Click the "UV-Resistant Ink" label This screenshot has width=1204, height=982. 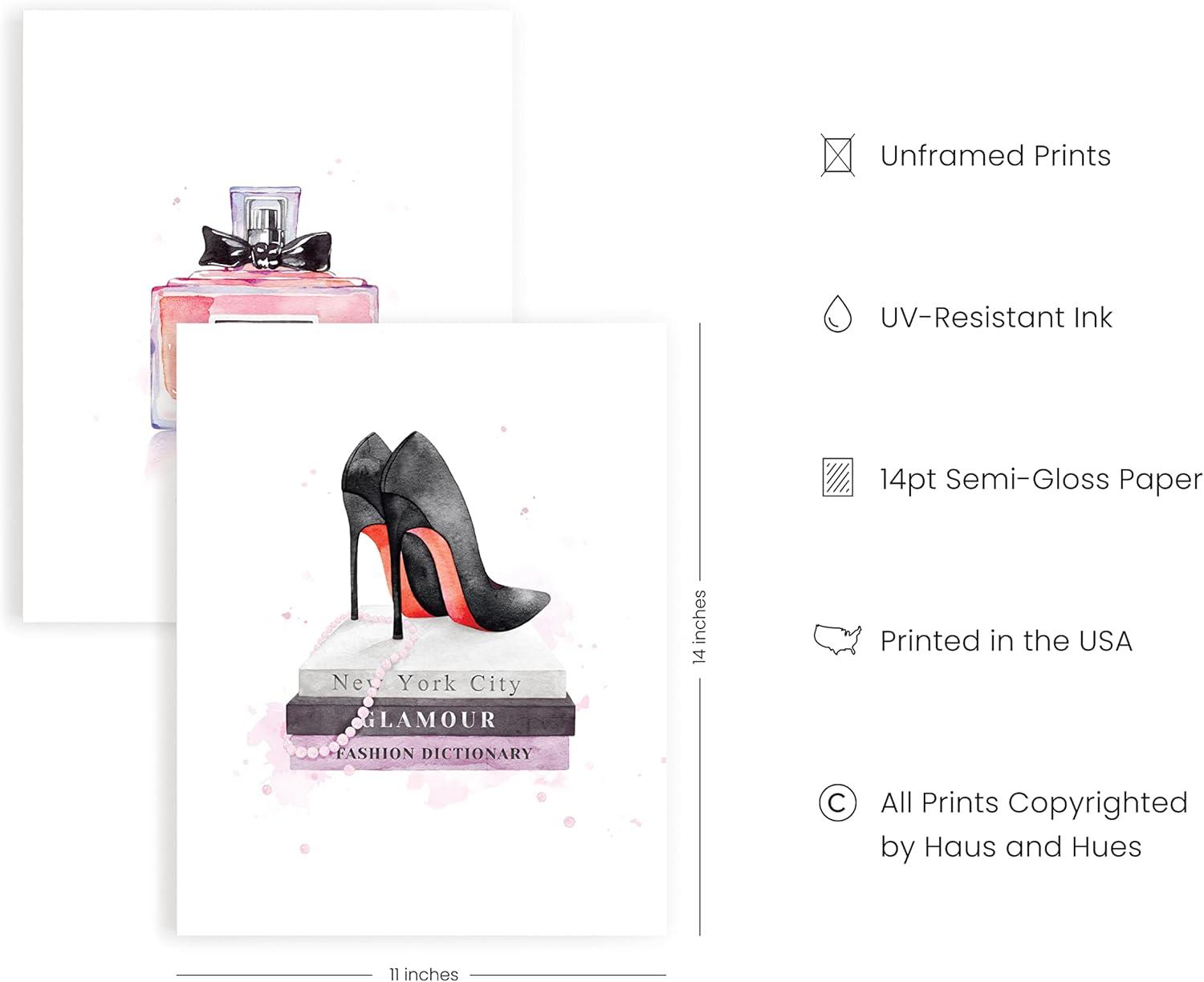click(996, 318)
